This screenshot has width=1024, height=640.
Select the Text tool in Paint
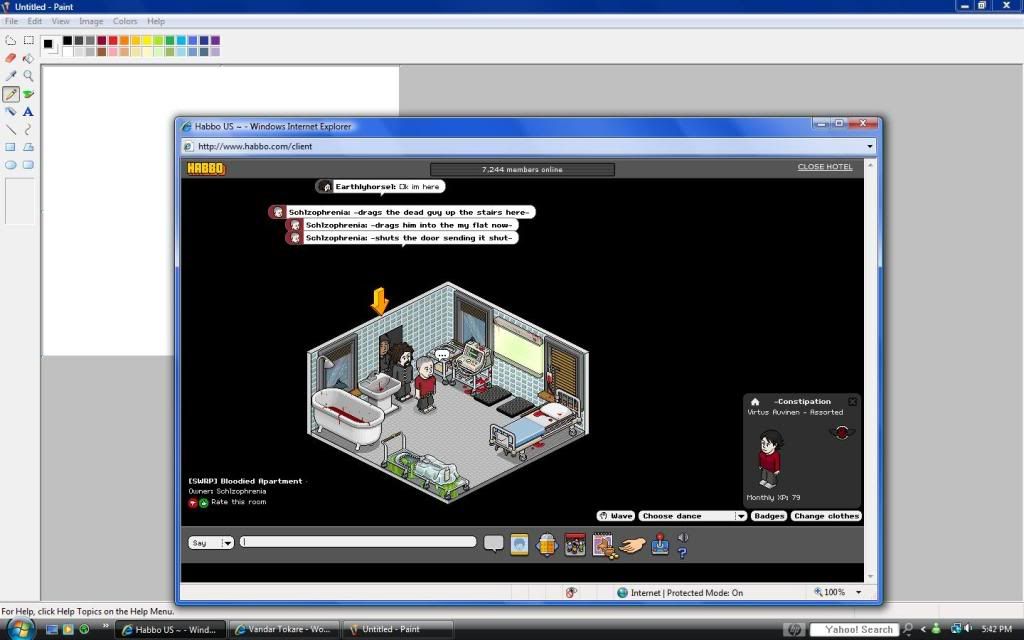pos(28,112)
